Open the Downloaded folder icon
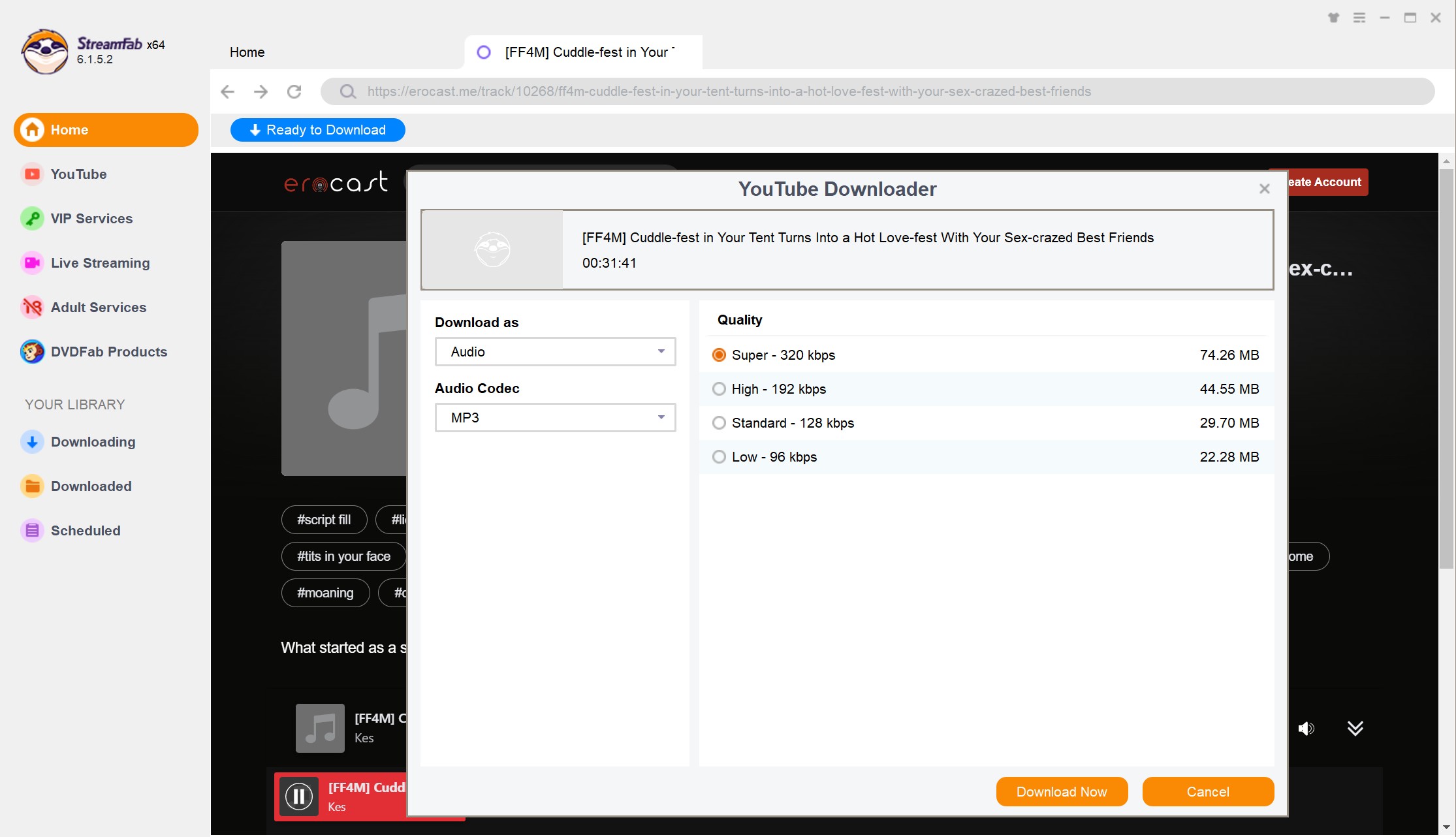This screenshot has width=1456, height=837. coord(32,486)
